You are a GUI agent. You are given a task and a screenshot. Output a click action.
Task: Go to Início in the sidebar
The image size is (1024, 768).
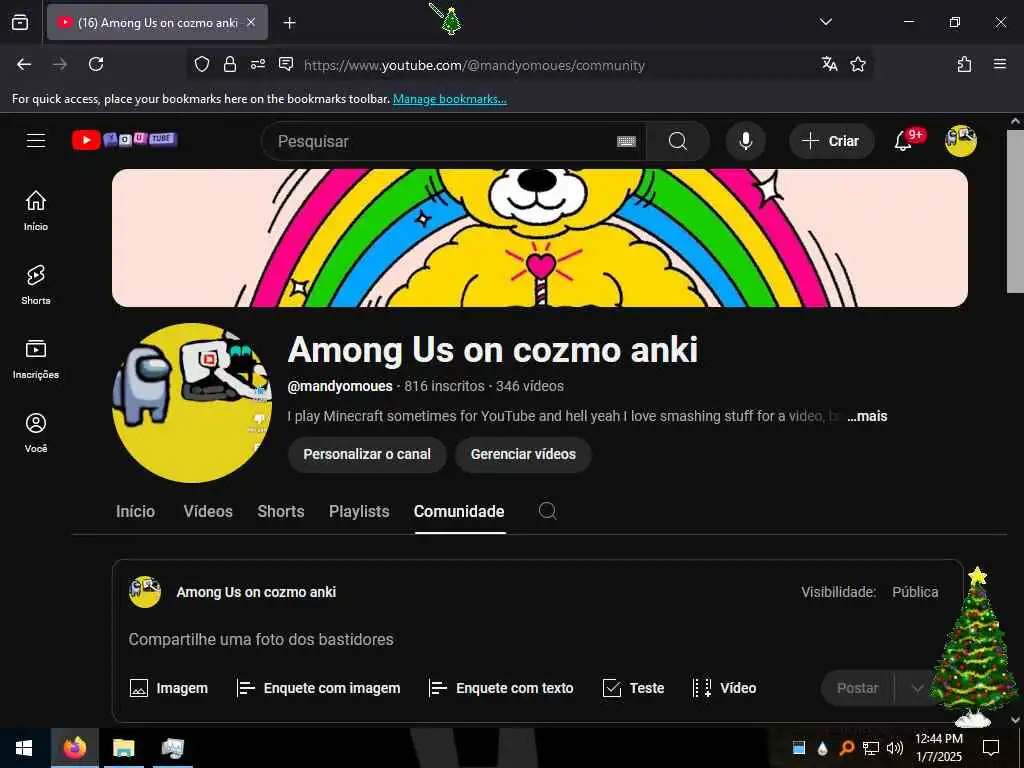pyautogui.click(x=36, y=211)
